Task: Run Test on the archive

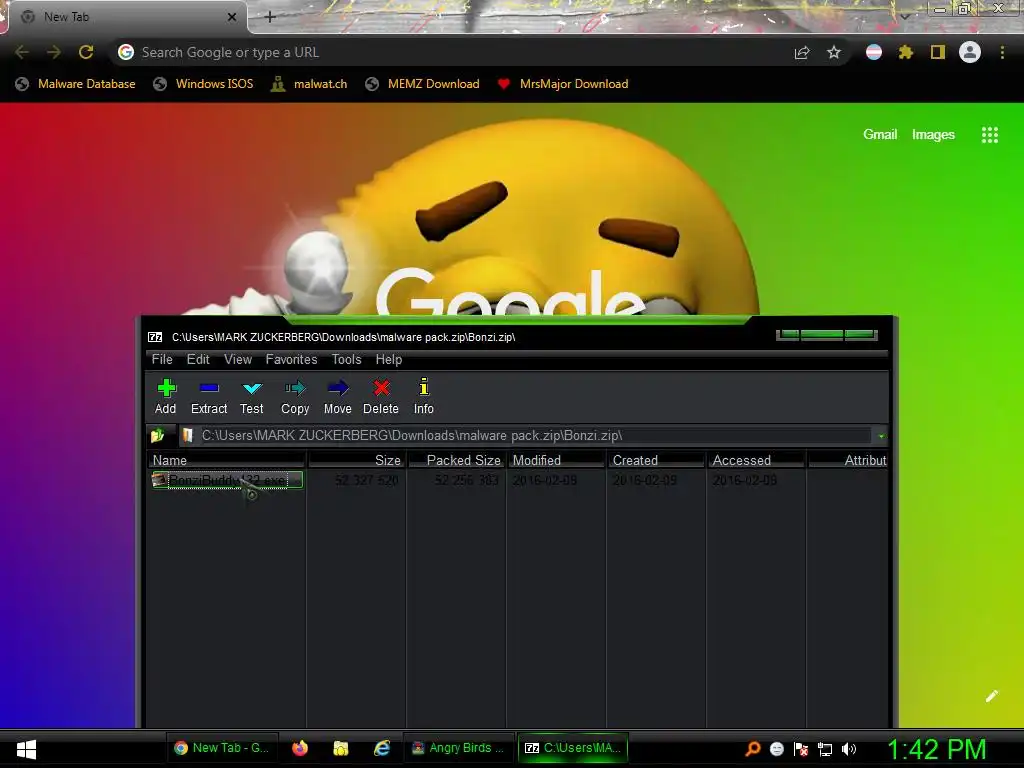Action: pos(251,396)
